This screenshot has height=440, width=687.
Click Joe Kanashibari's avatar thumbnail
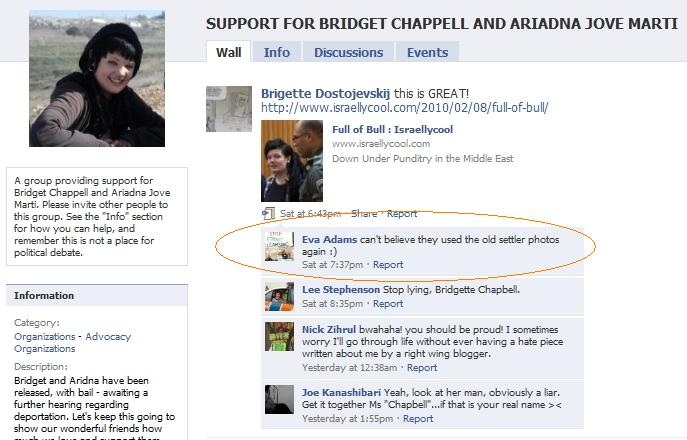point(280,399)
